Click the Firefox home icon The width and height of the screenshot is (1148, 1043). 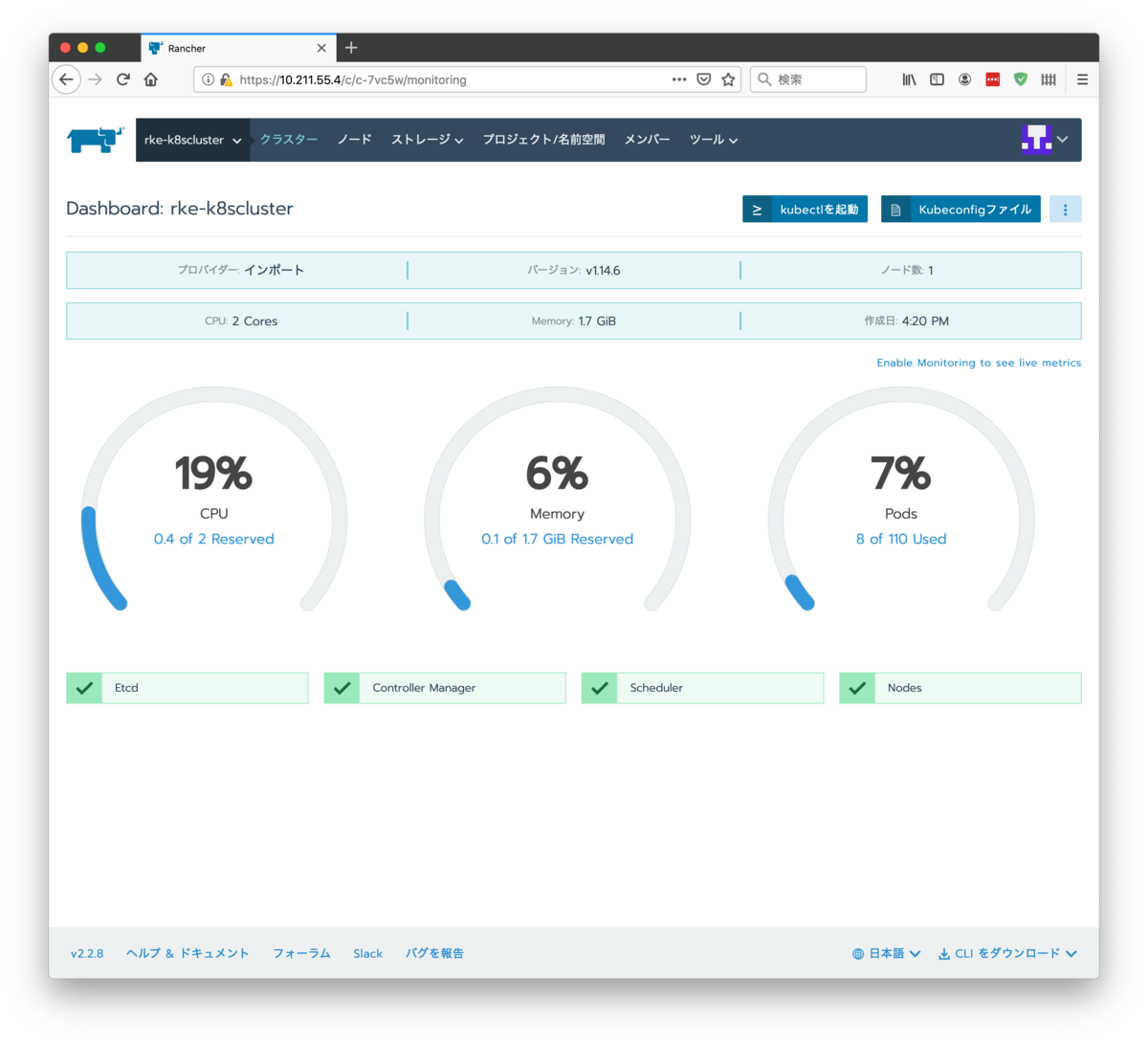coord(151,79)
